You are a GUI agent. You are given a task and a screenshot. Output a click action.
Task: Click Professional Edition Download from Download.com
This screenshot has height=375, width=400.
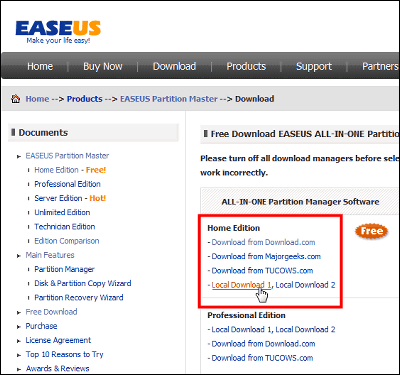(x=263, y=344)
